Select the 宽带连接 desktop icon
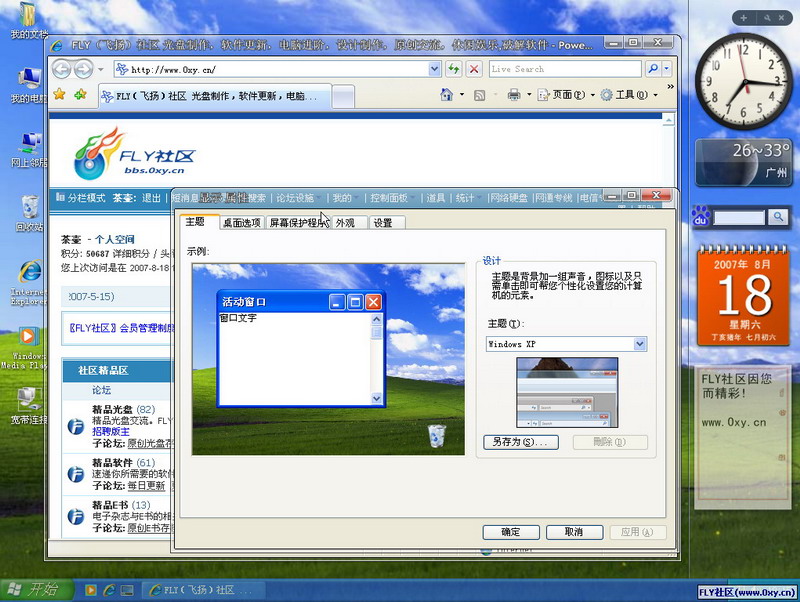Image resolution: width=800 pixels, height=602 pixels. 29,406
